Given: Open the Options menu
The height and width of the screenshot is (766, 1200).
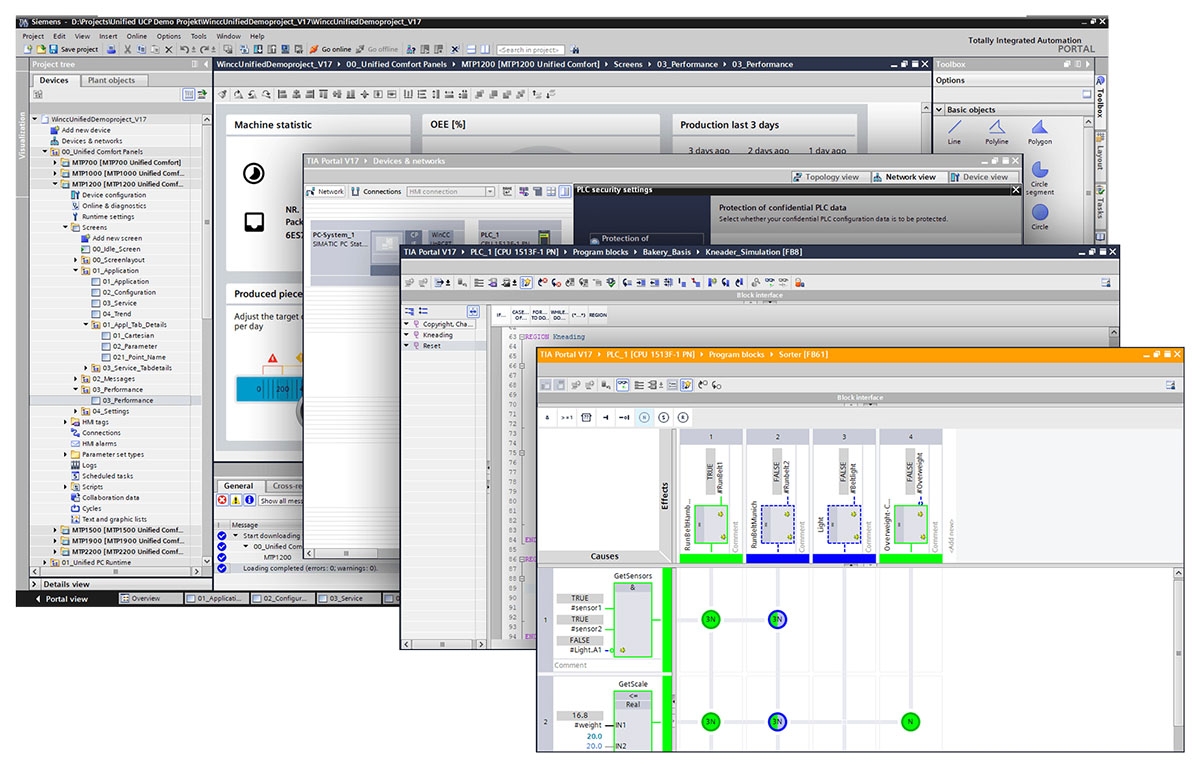Looking at the screenshot, I should tap(169, 36).
